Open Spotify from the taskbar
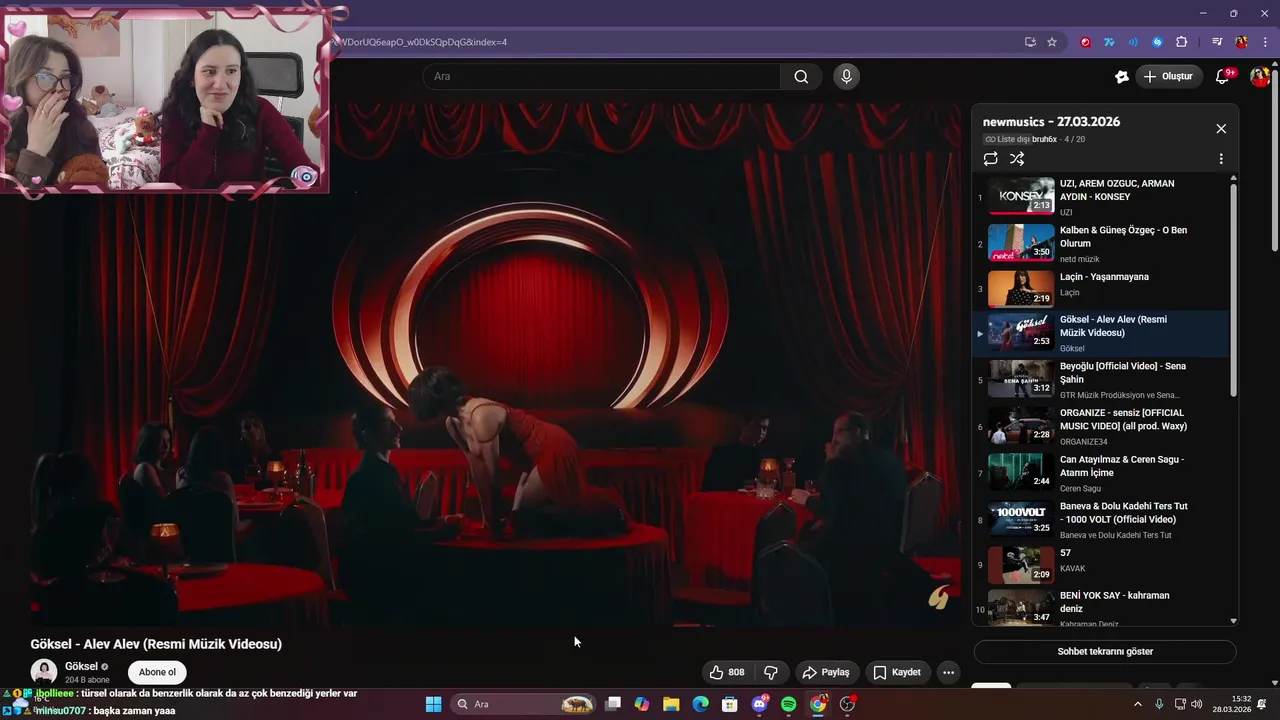 coord(788,704)
